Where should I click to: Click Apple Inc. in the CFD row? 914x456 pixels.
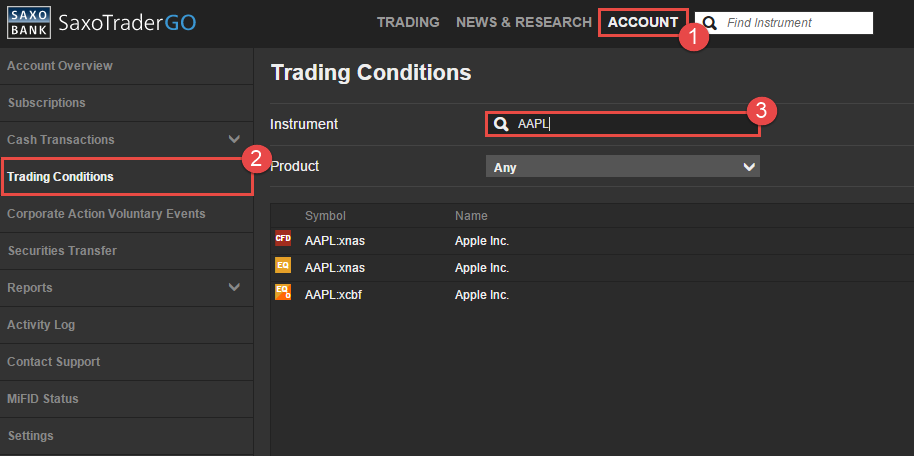pyautogui.click(x=482, y=241)
